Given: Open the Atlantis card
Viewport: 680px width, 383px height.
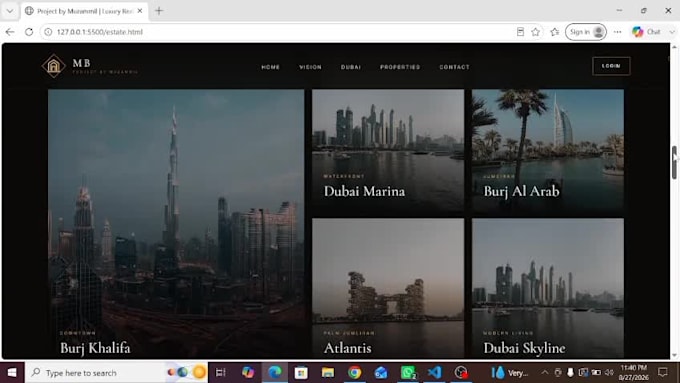Looking at the screenshot, I should (x=388, y=288).
